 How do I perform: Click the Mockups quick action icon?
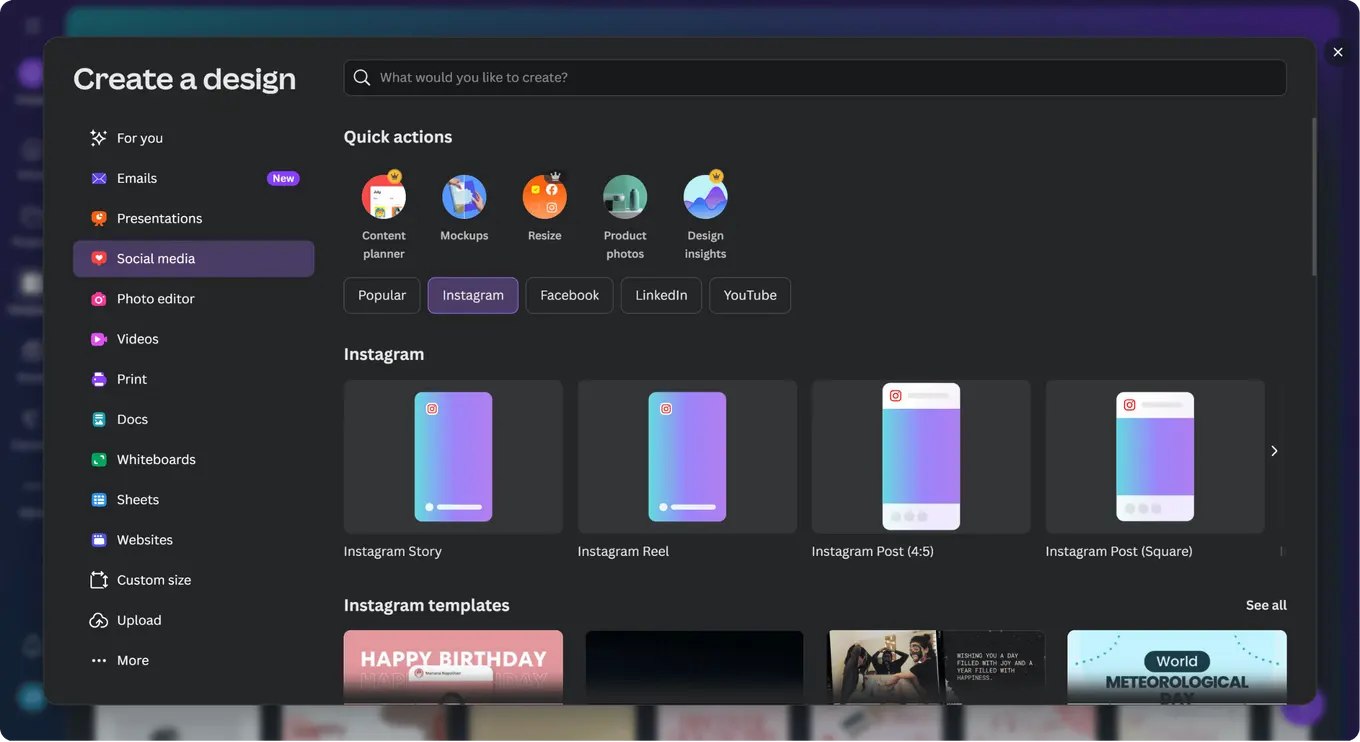pyautogui.click(x=464, y=198)
